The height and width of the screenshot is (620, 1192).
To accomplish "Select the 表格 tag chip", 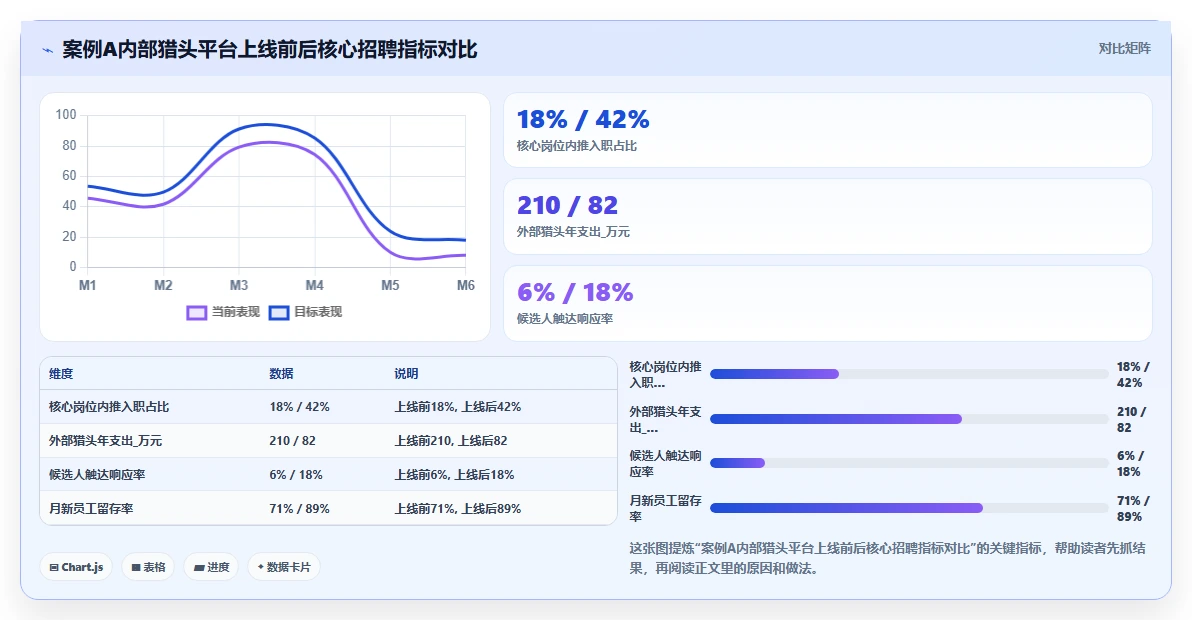I will 148,567.
